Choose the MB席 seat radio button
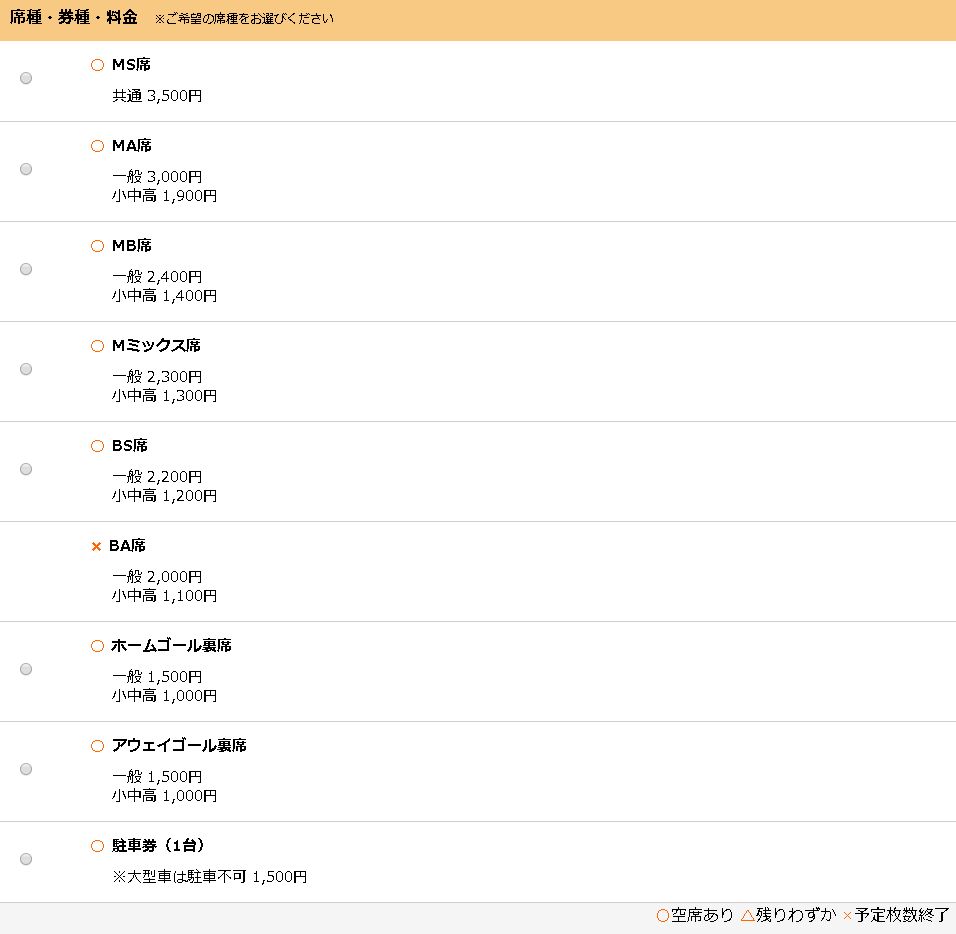The height and width of the screenshot is (934, 956). pos(26,269)
